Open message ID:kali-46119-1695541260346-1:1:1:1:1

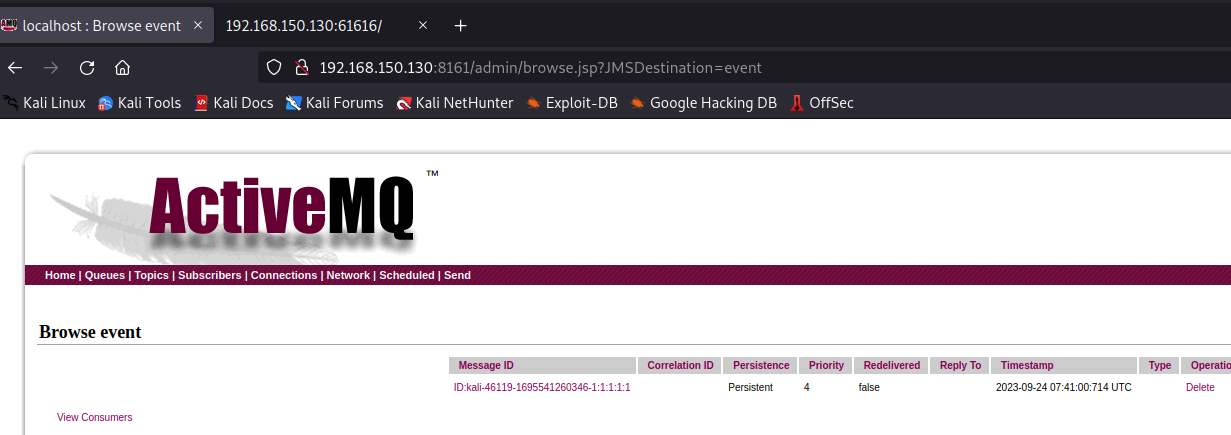(x=542, y=387)
